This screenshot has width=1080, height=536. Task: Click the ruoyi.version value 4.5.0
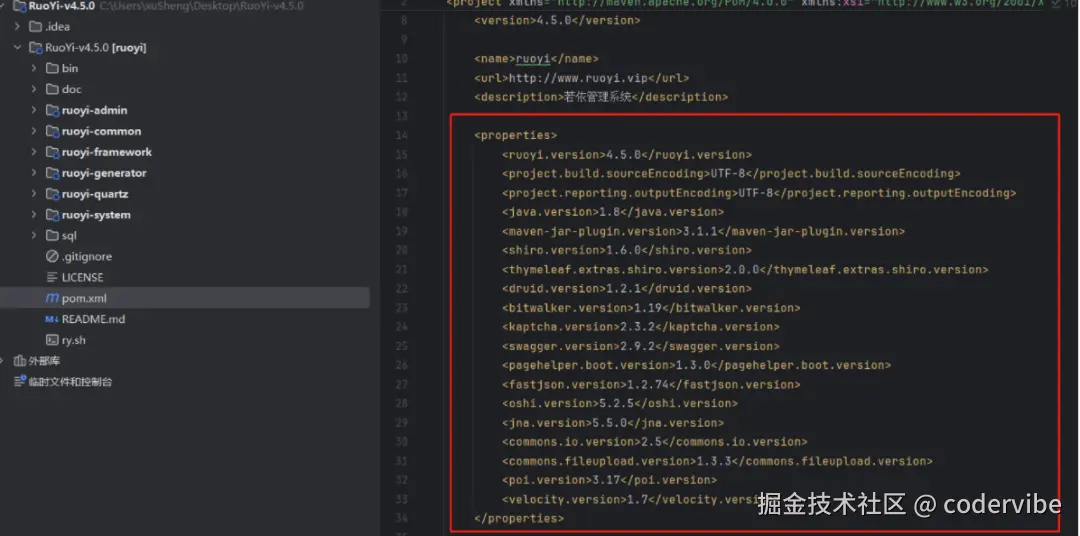click(624, 154)
